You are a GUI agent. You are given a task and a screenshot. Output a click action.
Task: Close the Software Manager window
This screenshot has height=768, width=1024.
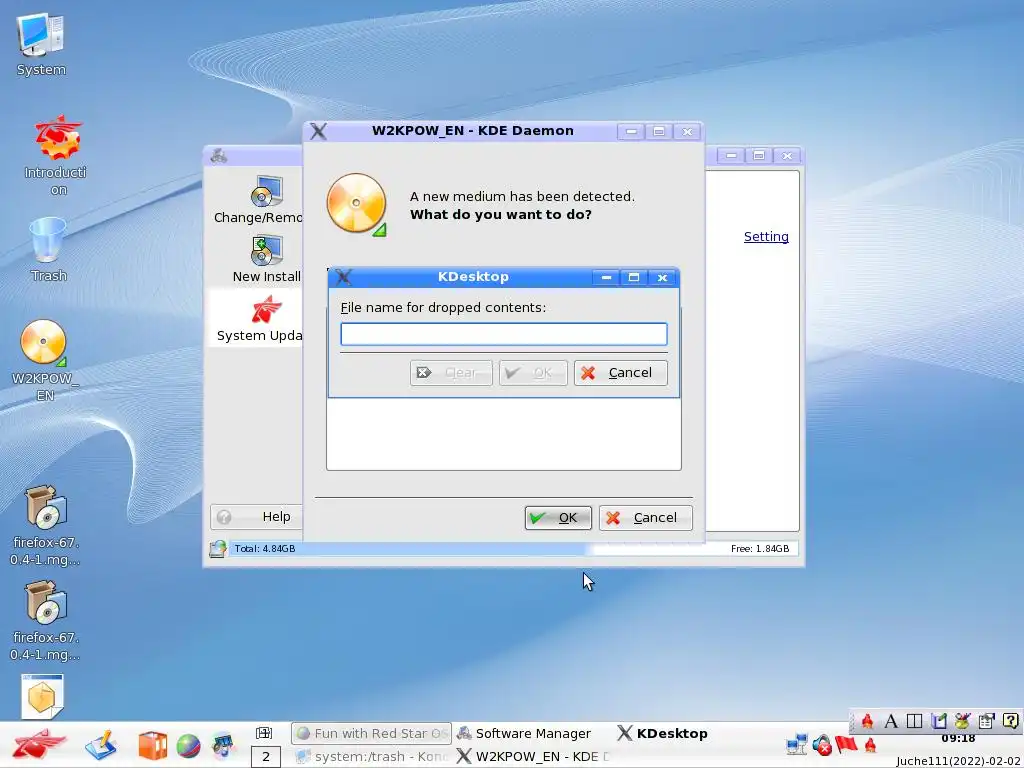point(787,155)
